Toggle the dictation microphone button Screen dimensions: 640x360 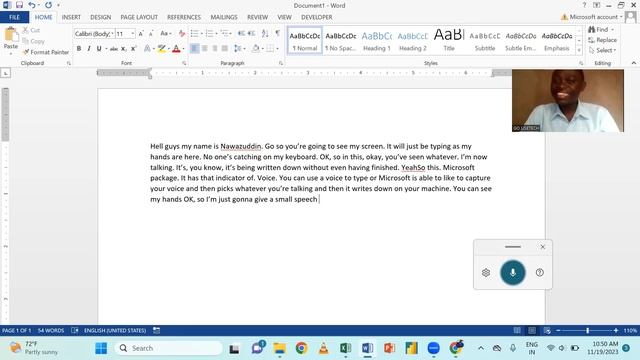513,272
